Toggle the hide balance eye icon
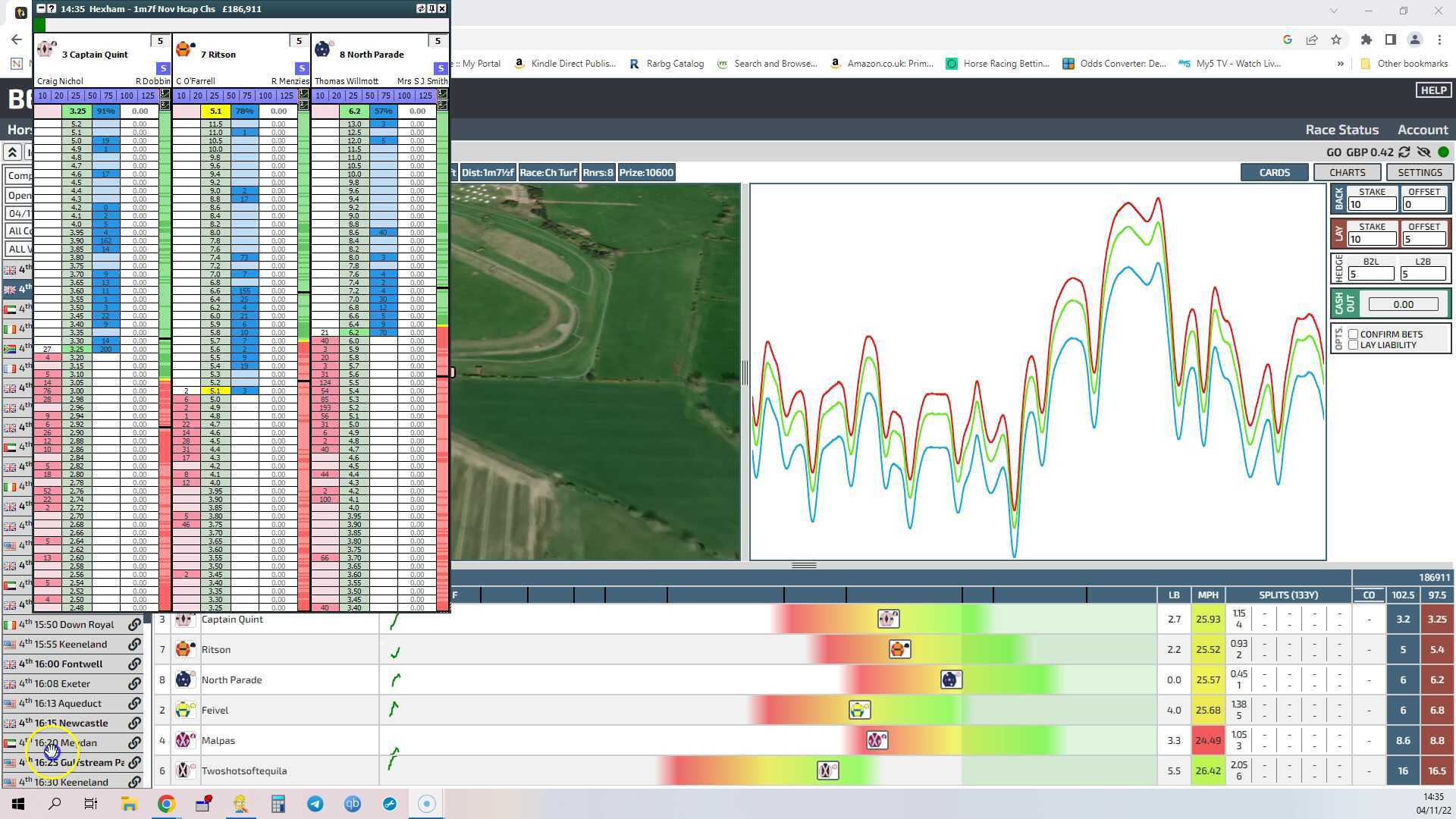 point(1423,152)
